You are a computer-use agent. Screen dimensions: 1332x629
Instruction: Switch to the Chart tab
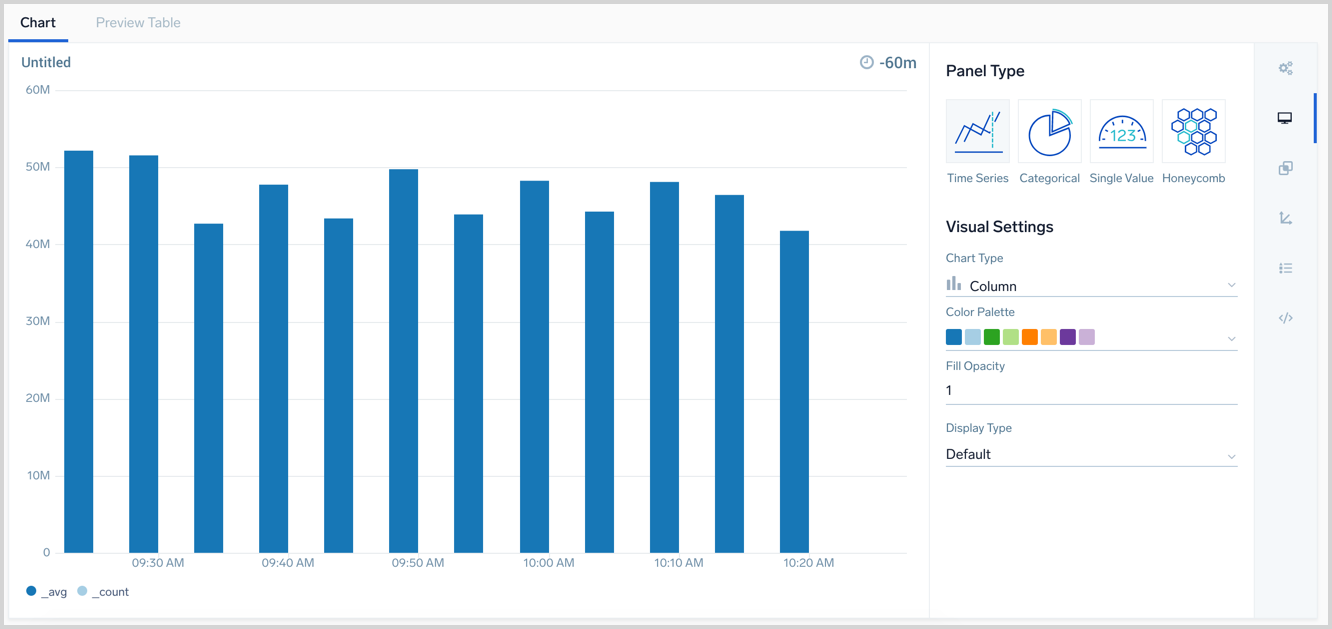point(38,22)
